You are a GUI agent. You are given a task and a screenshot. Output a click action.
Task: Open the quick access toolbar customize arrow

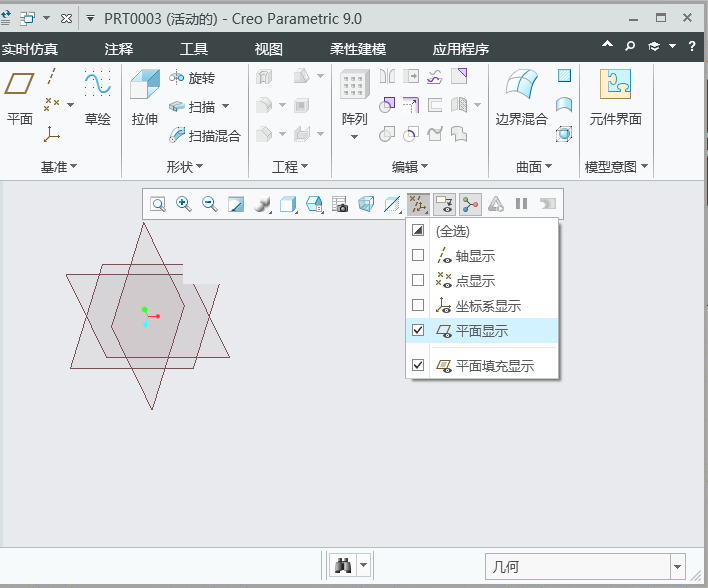click(x=90, y=19)
